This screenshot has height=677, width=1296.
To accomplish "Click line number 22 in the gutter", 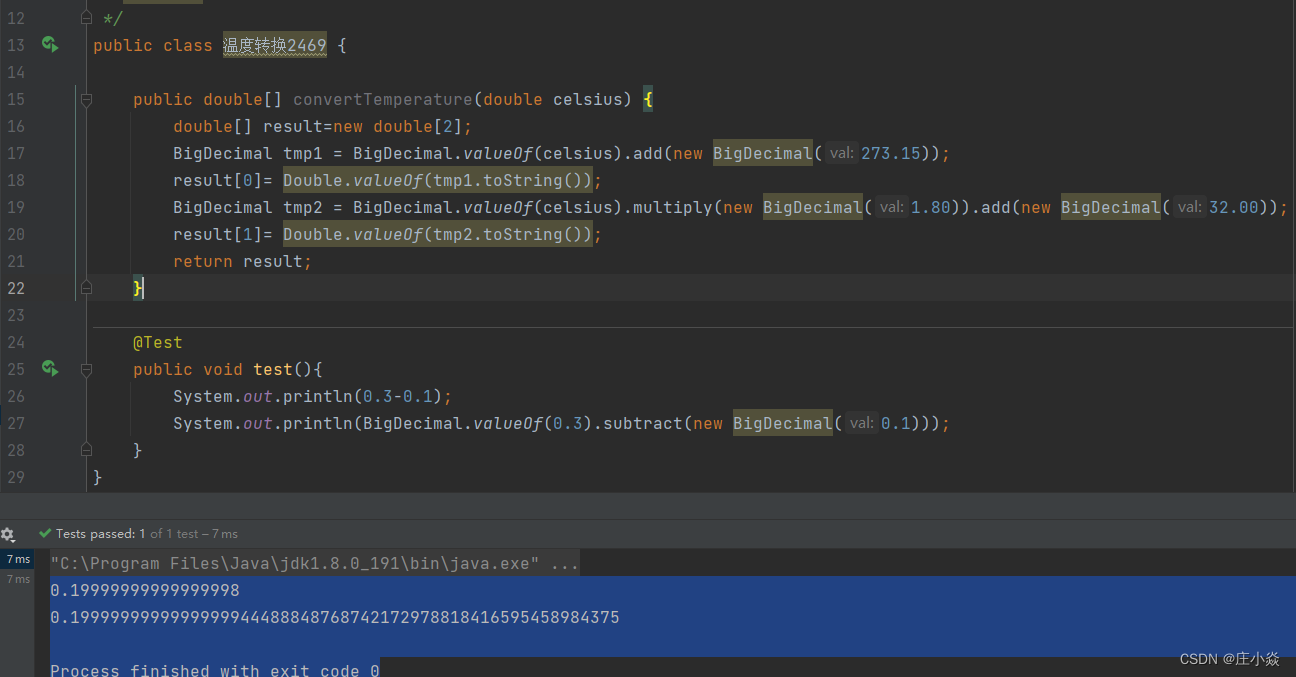I will coord(15,288).
